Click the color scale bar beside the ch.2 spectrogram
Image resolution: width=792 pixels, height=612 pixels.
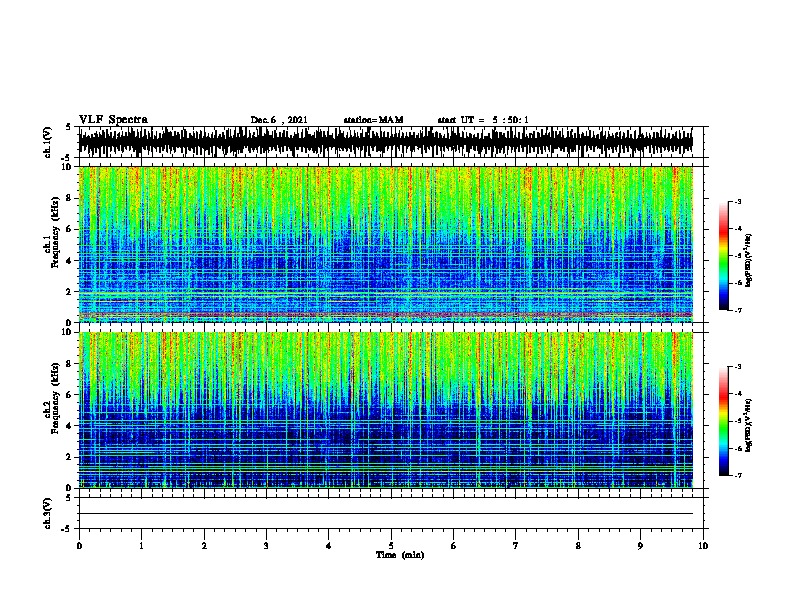[x=724, y=421]
